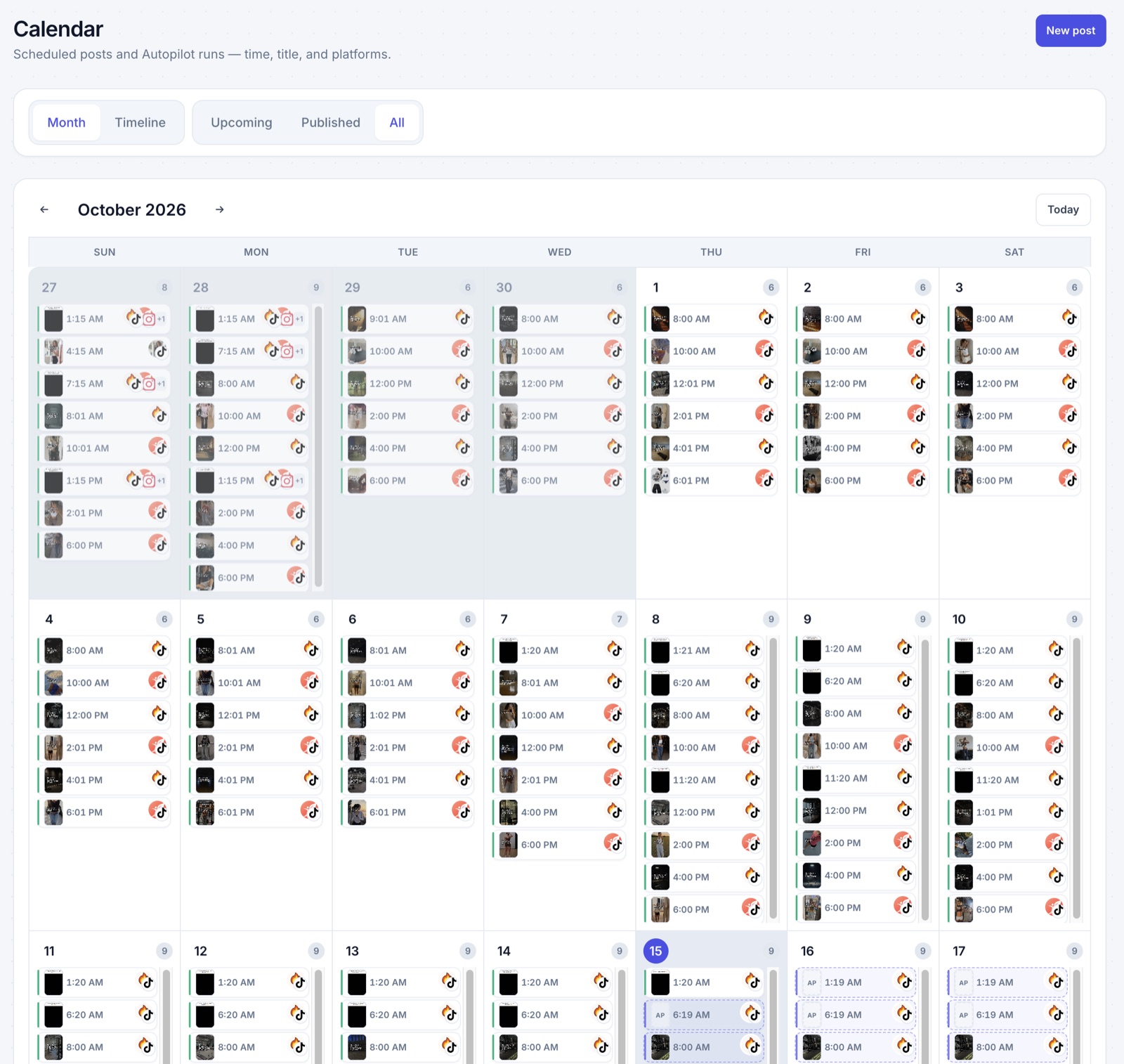The width and height of the screenshot is (1124, 1064).
Task: Click platform icon on Oct 11 6:20 AM post
Action: pos(145,1014)
